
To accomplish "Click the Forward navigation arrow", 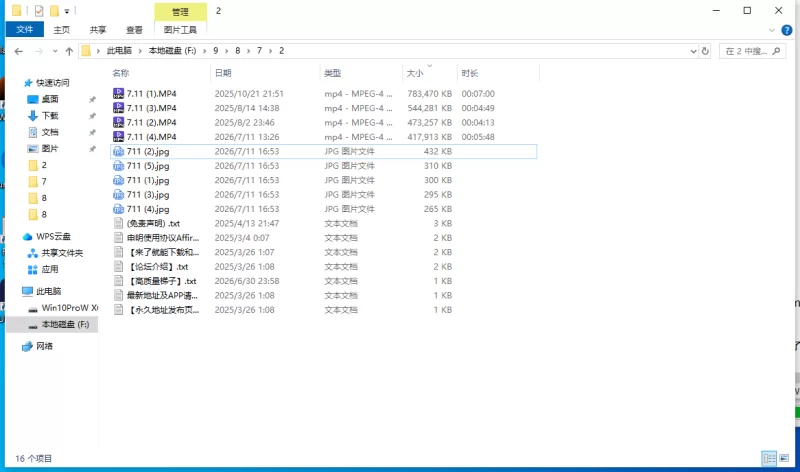I will click(x=39, y=51).
